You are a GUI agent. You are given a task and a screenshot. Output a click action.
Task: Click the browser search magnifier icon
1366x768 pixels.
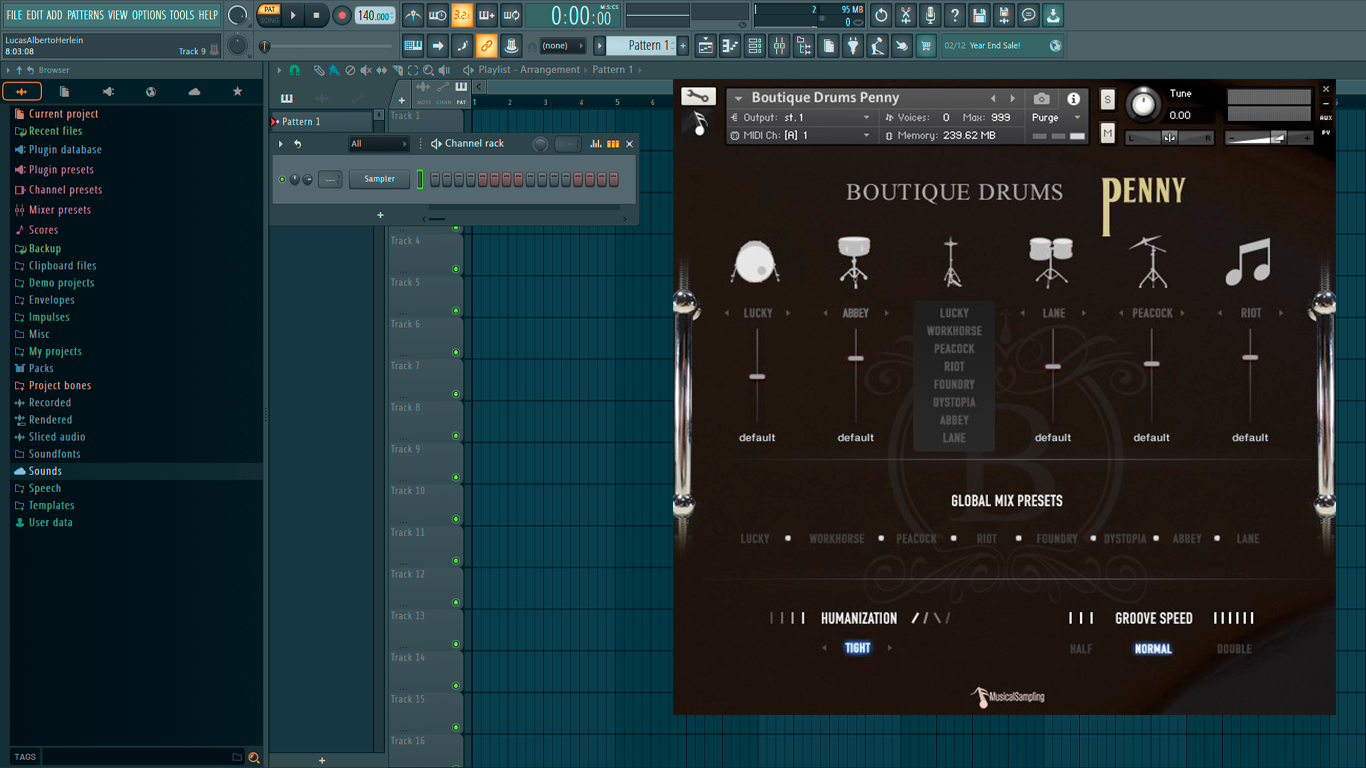click(x=254, y=757)
